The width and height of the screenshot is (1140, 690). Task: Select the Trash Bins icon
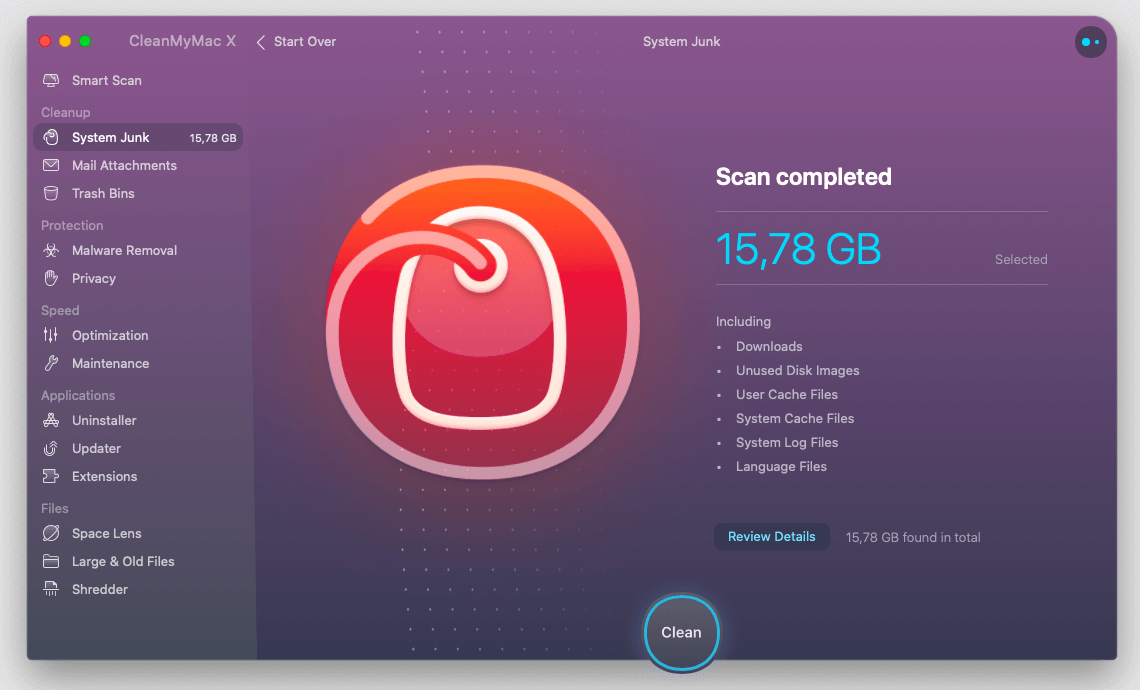(x=51, y=193)
